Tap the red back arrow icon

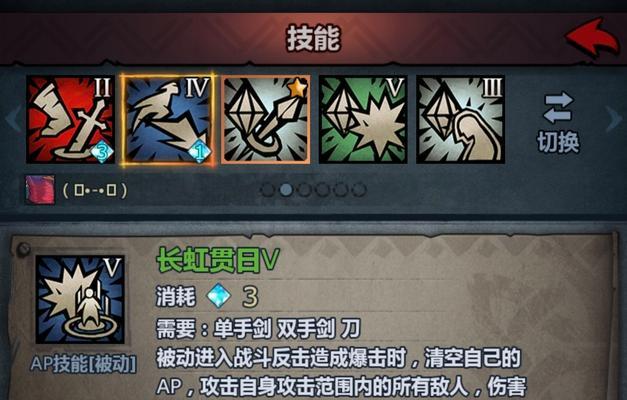592,37
